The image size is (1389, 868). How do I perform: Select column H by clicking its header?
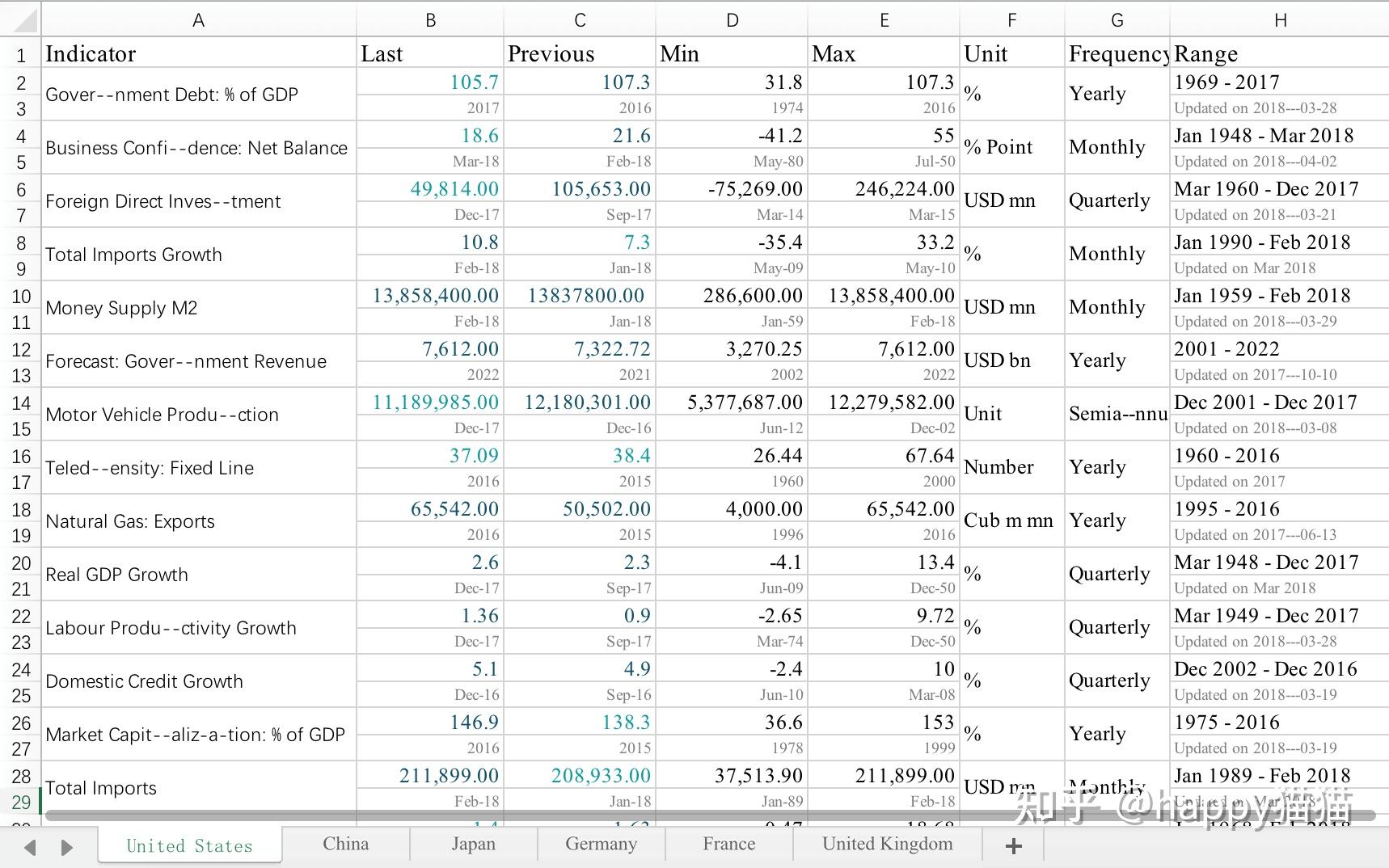1280,19
